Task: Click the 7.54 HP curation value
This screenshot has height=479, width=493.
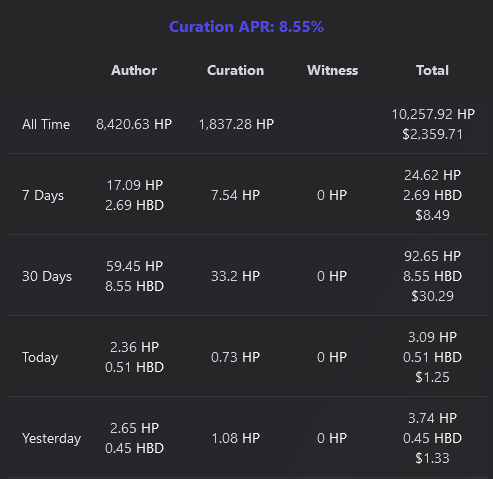Action: tap(235, 195)
